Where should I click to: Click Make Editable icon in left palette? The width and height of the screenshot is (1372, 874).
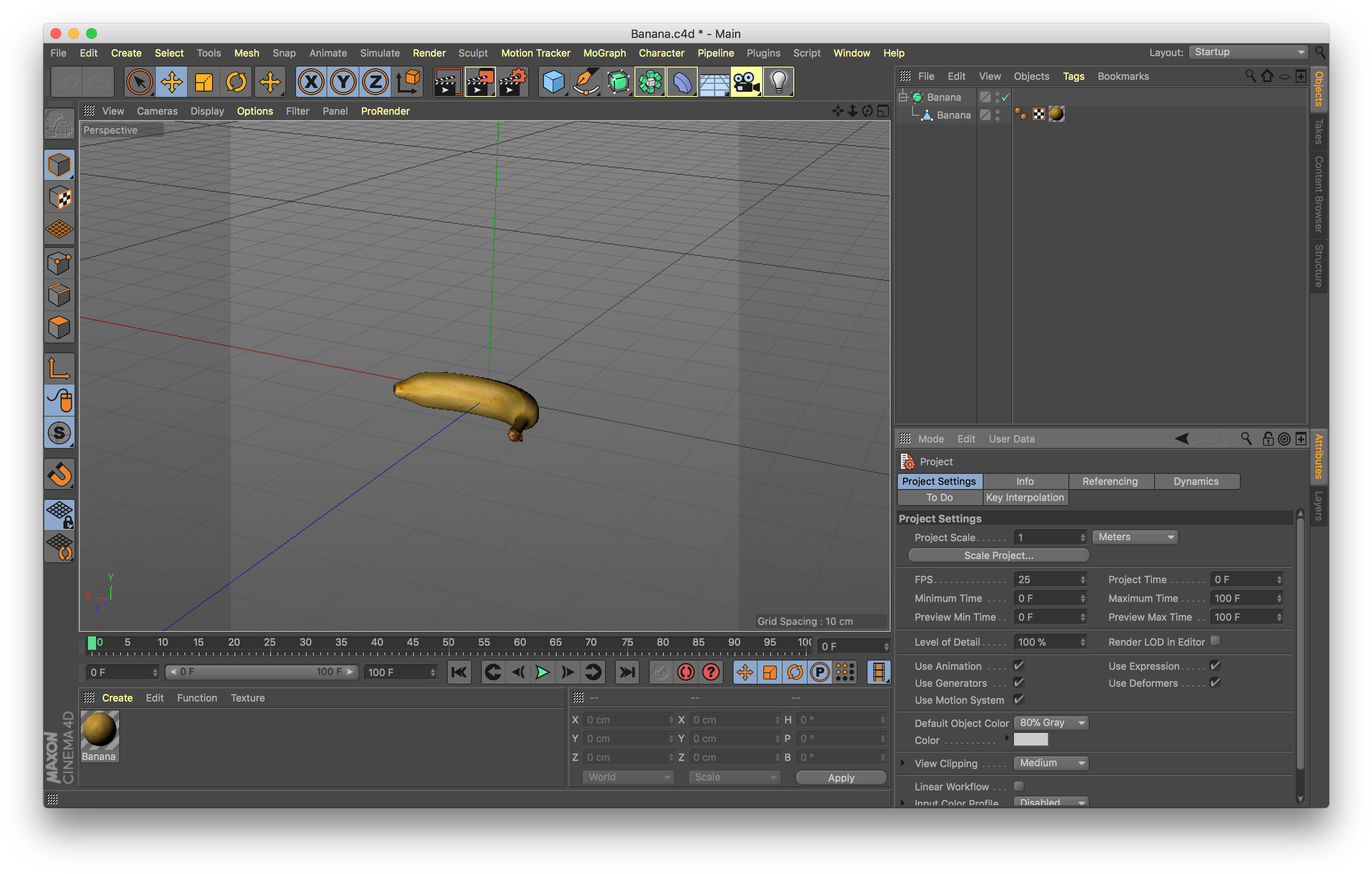coord(59,124)
